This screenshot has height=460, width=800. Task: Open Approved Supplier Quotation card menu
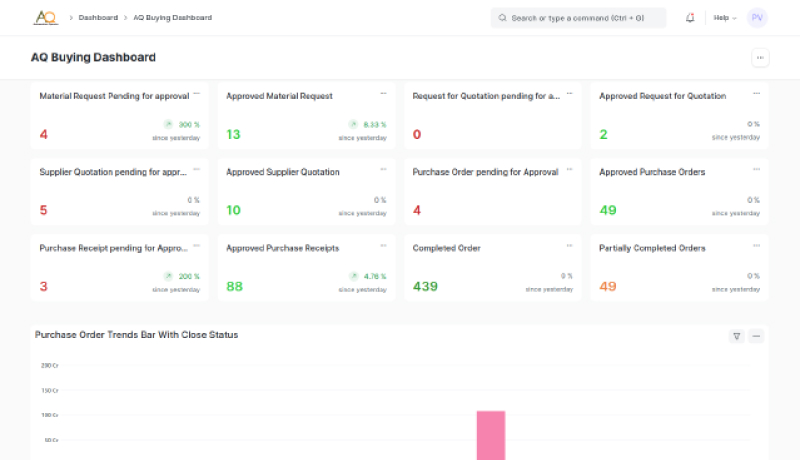[x=383, y=170]
